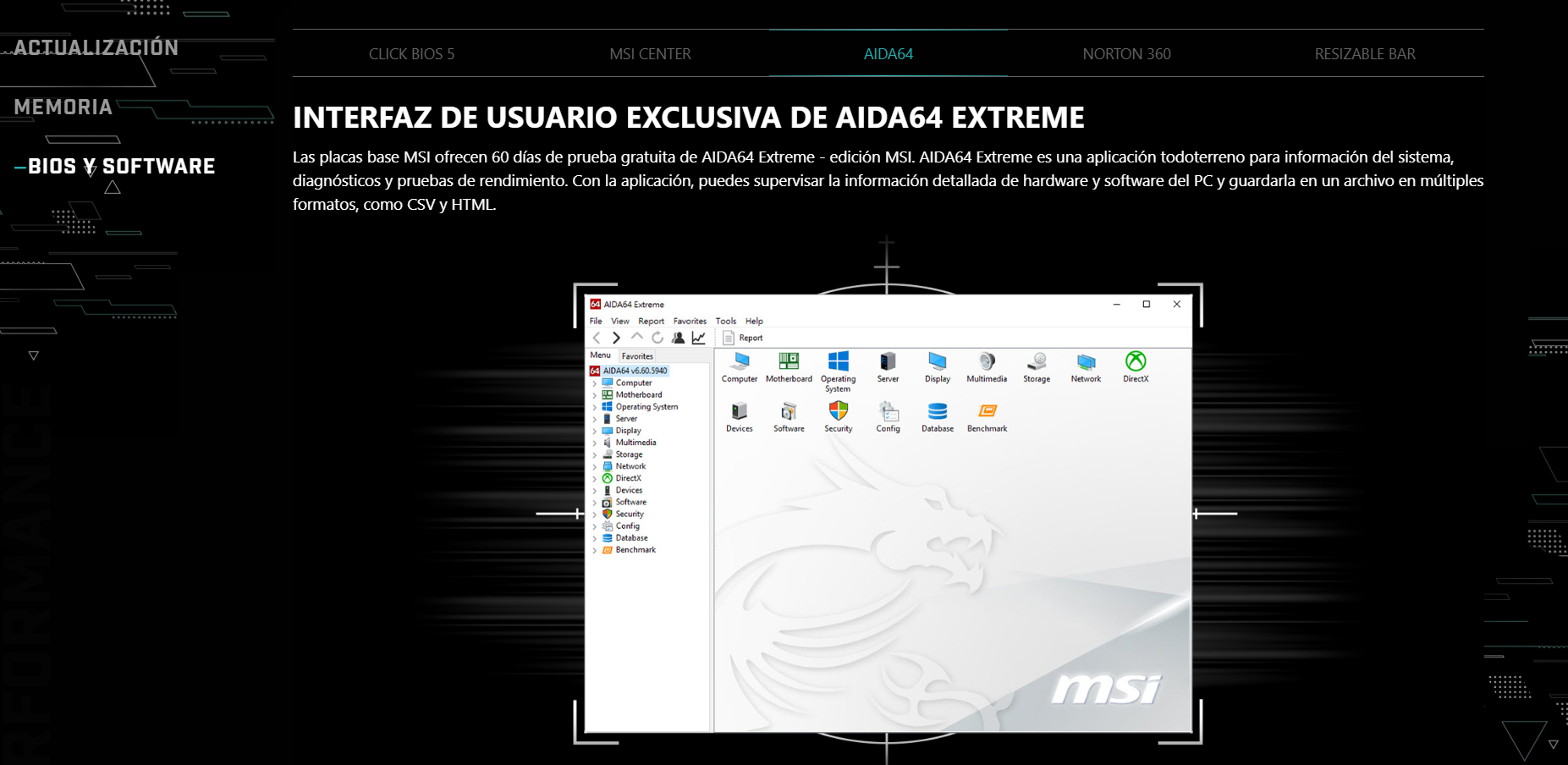Expand the Display tree node chevron
Viewport: 1568px width, 765px height.
(x=594, y=431)
